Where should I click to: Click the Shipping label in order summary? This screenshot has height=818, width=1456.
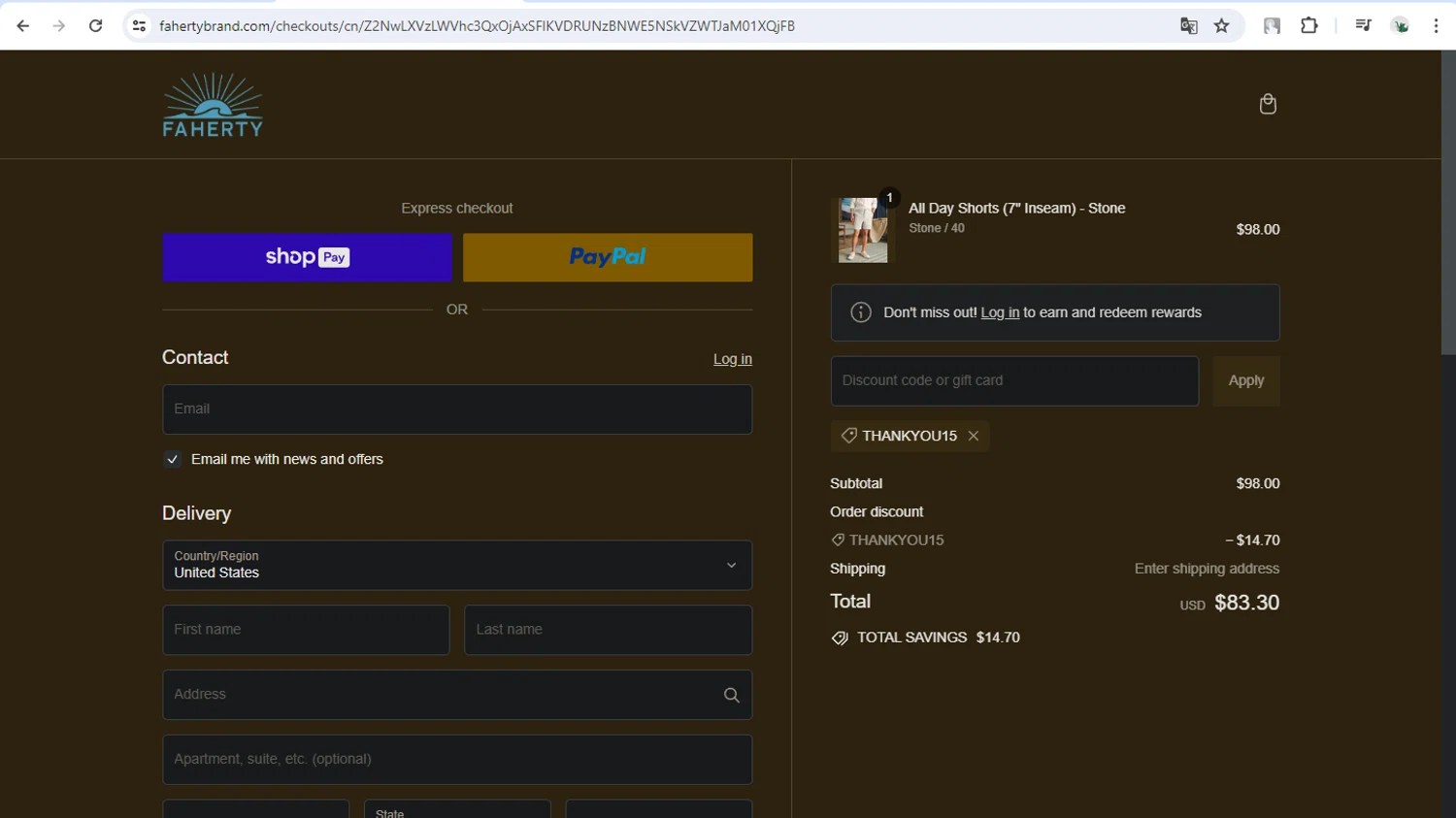857,569
